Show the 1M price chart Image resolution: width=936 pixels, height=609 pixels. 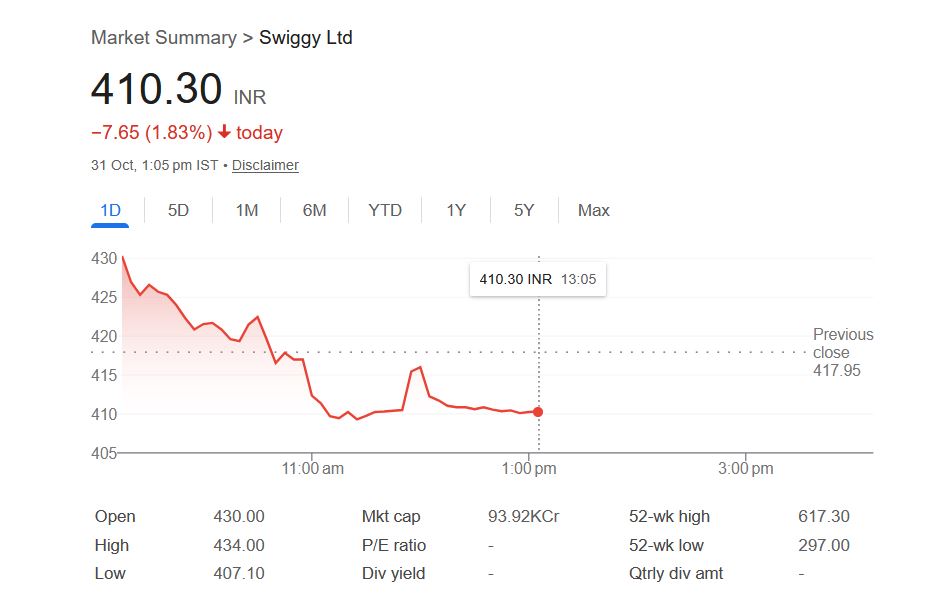pos(247,210)
